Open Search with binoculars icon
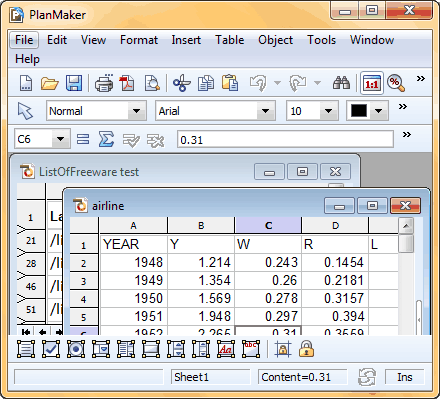The image size is (440, 399). (341, 83)
